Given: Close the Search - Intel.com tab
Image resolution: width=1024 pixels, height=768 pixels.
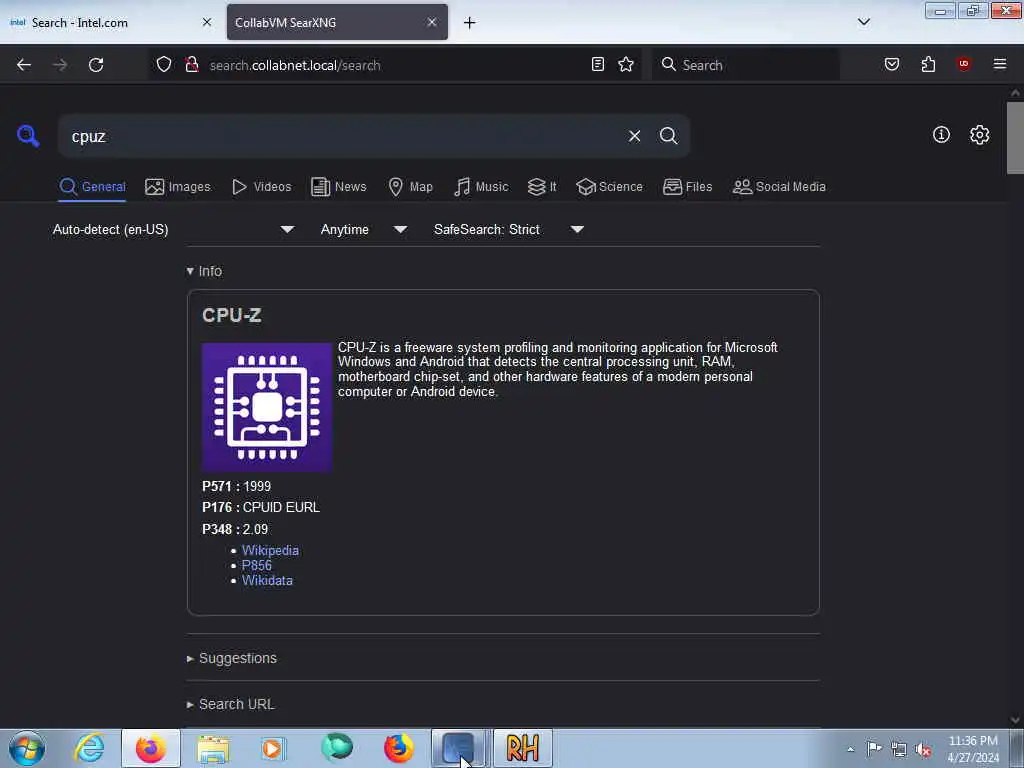Looking at the screenshot, I should coord(207,22).
